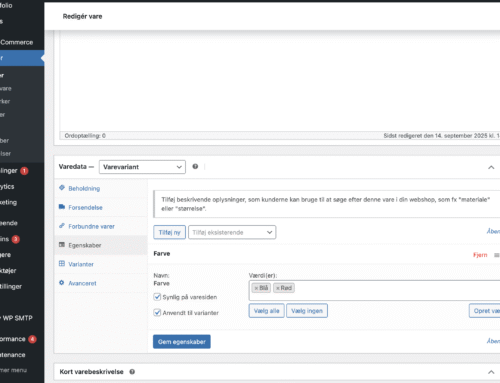Click inside the description editor area
This screenshot has height=383, width=500.
coord(280,80)
